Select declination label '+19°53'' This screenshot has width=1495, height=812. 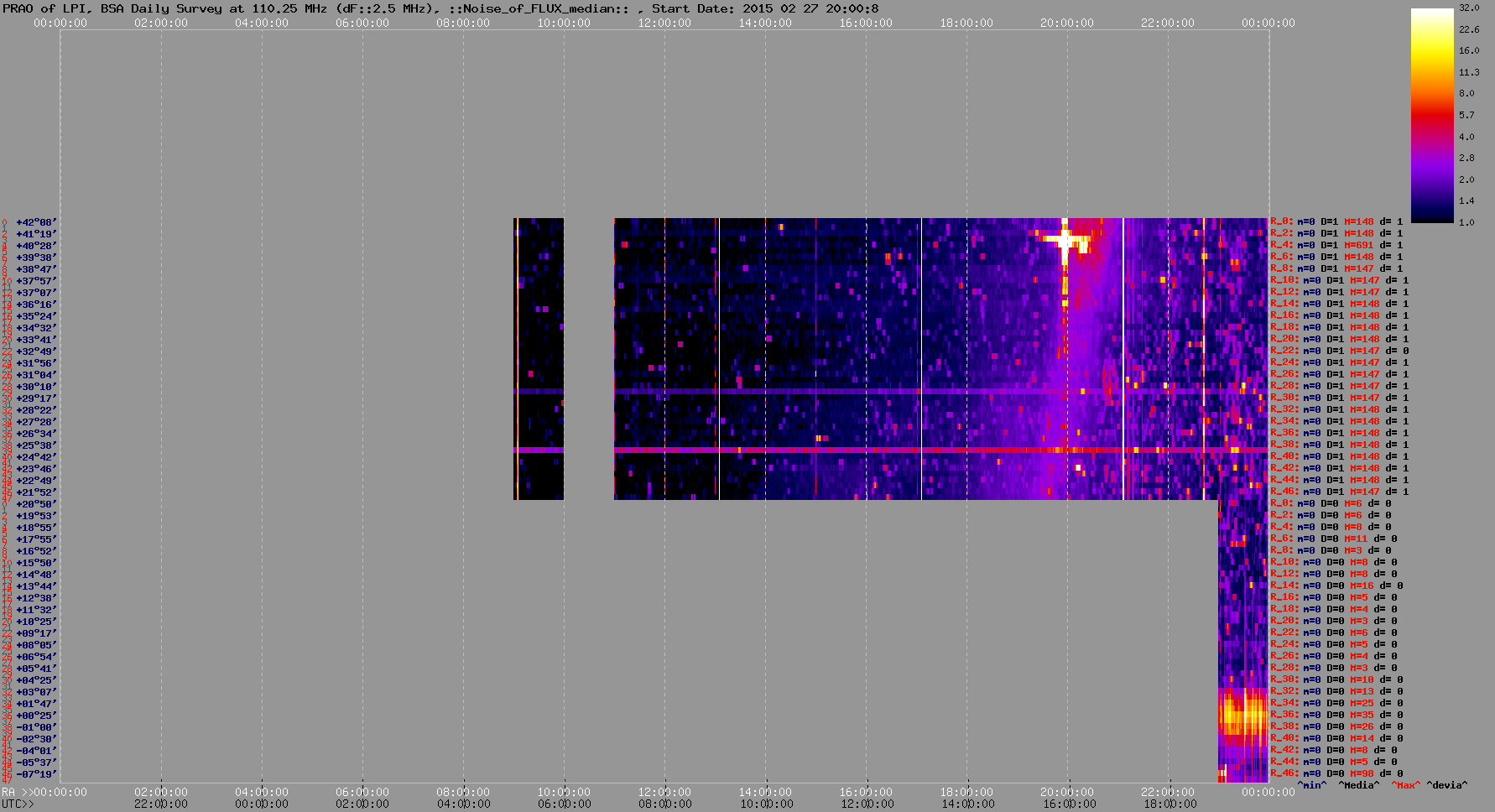click(36, 516)
